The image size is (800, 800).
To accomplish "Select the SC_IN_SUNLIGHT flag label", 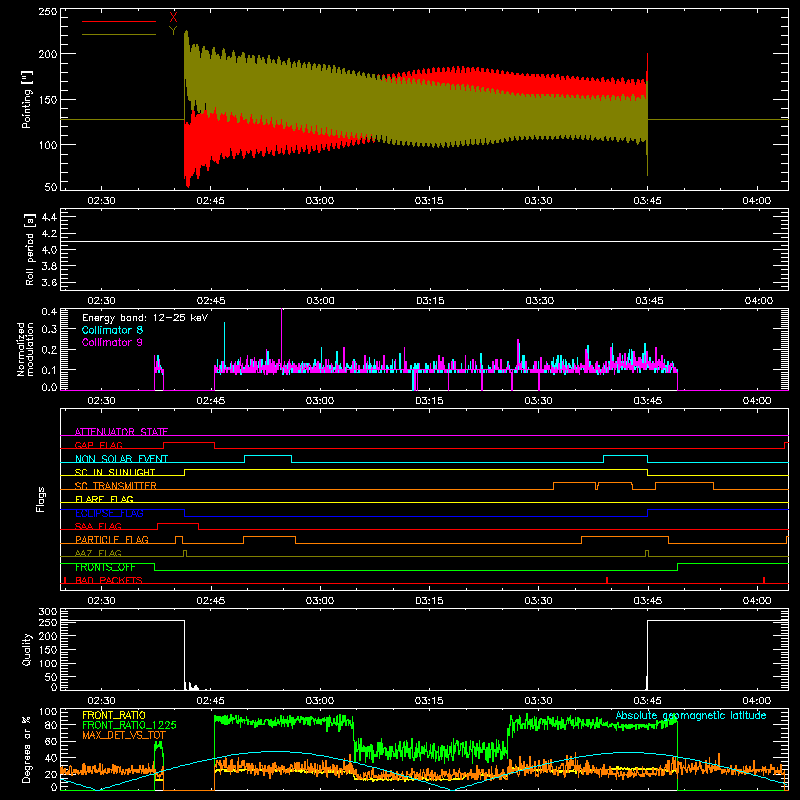I will click(x=115, y=472).
